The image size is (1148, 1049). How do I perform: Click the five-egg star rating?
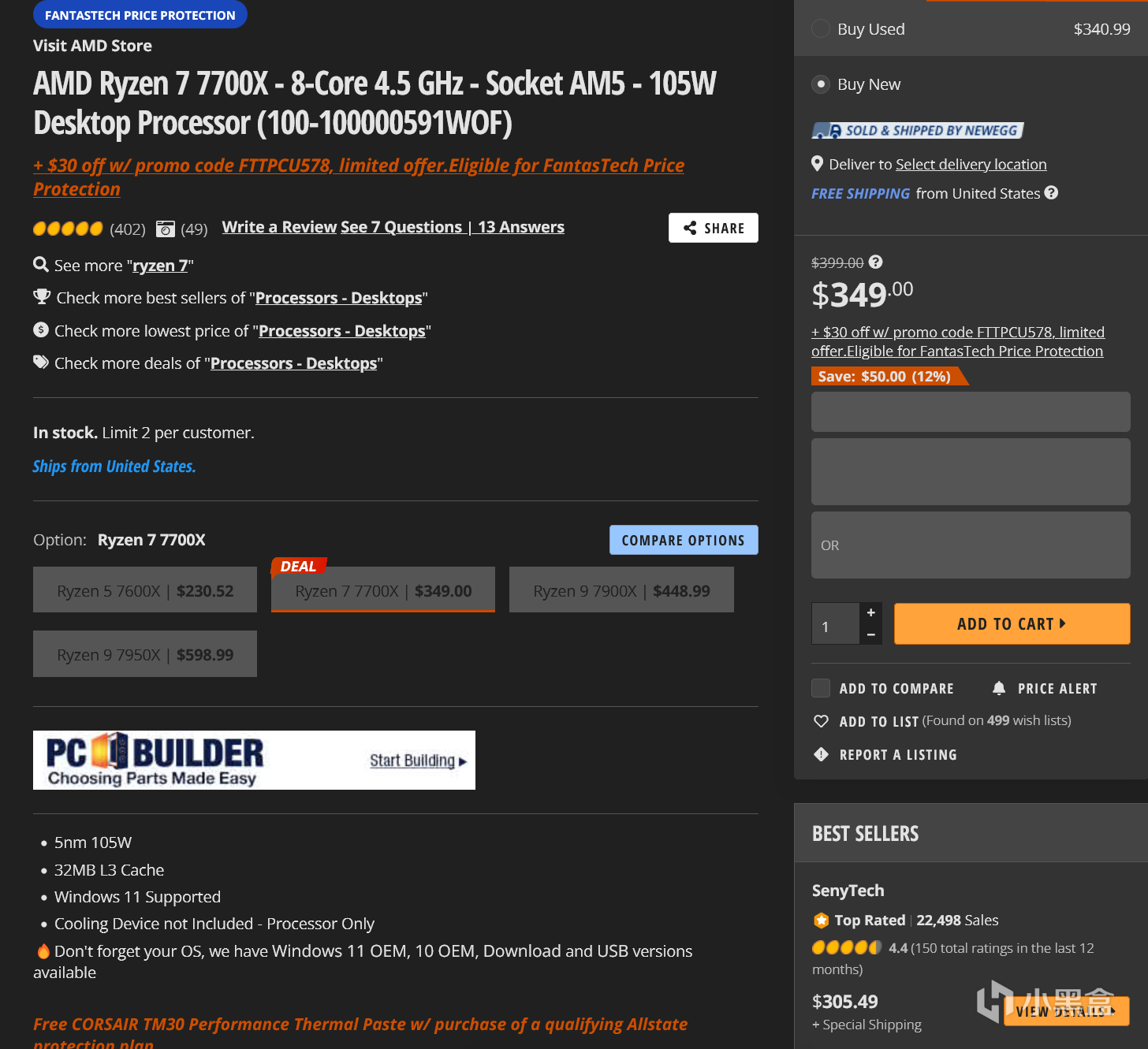click(68, 229)
